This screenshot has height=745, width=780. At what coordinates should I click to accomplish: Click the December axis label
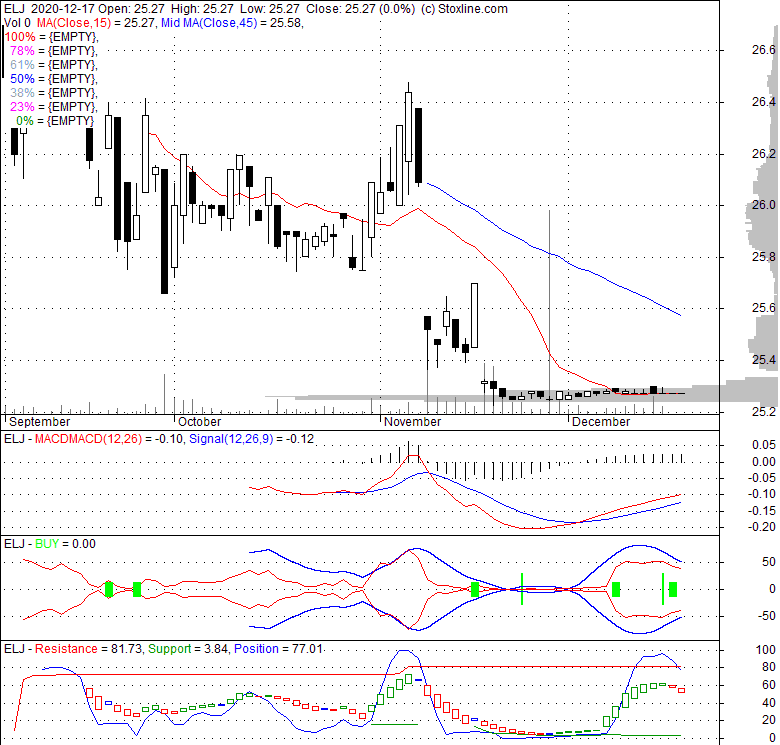pos(601,422)
